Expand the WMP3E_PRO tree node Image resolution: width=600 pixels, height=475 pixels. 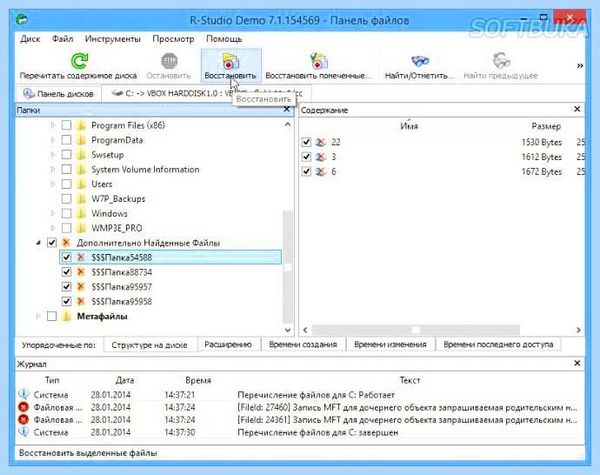click(53, 228)
